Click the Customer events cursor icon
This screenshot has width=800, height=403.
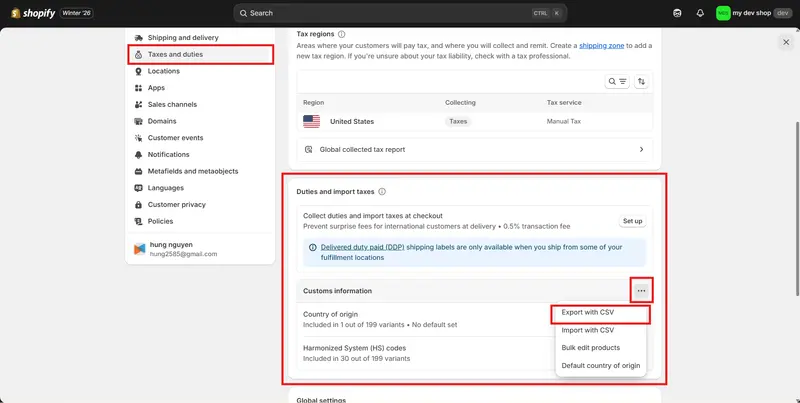pyautogui.click(x=138, y=138)
